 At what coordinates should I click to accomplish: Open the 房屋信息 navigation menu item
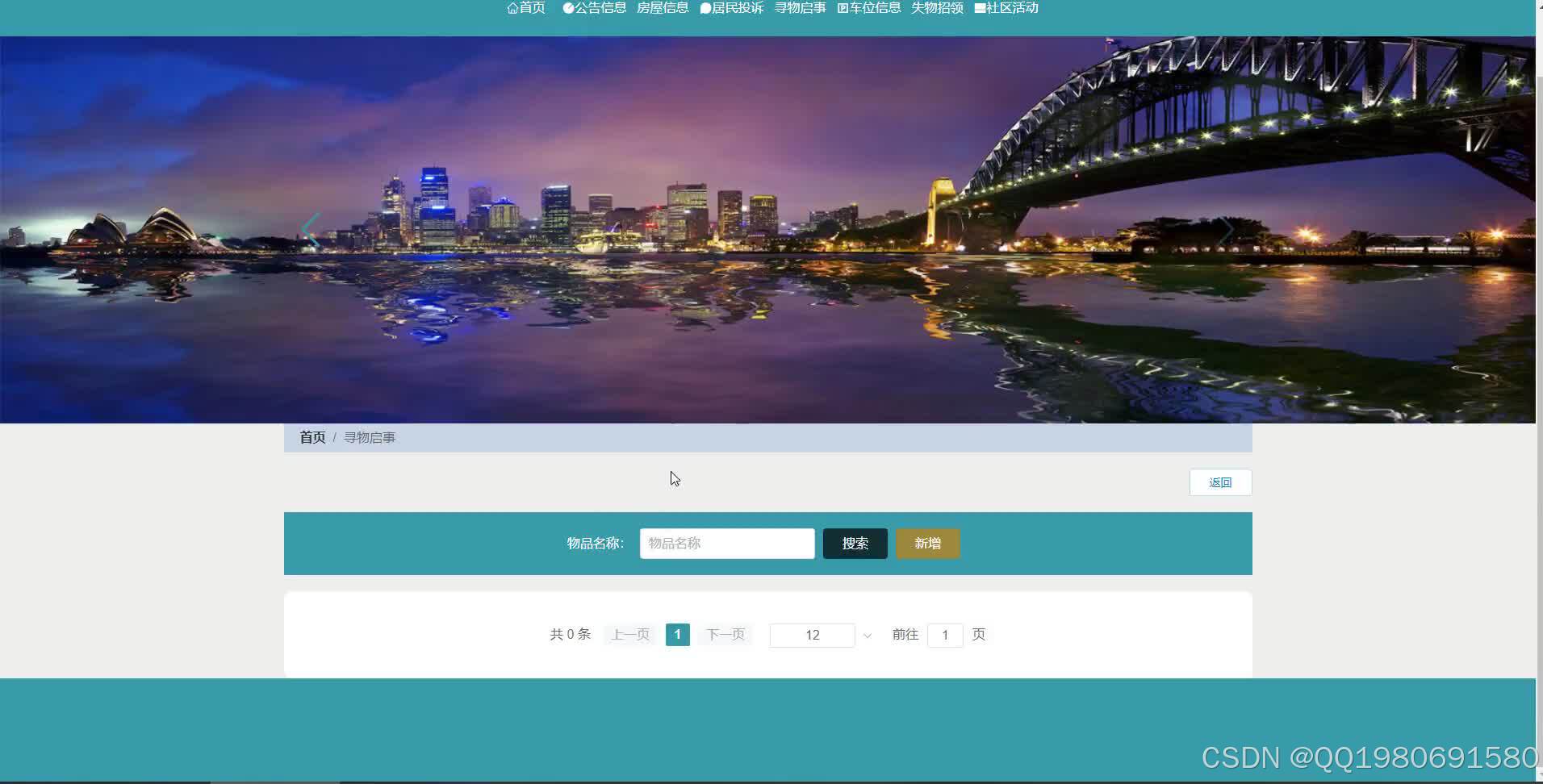[662, 7]
